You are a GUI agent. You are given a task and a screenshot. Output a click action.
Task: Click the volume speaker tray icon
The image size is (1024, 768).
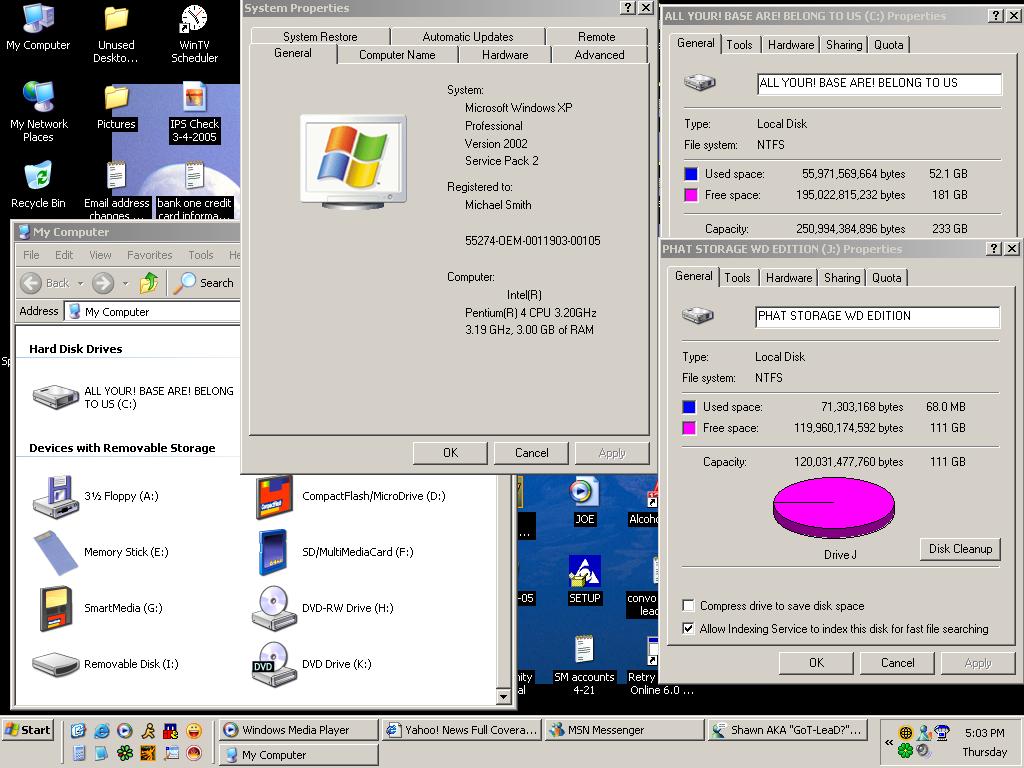pos(923,750)
